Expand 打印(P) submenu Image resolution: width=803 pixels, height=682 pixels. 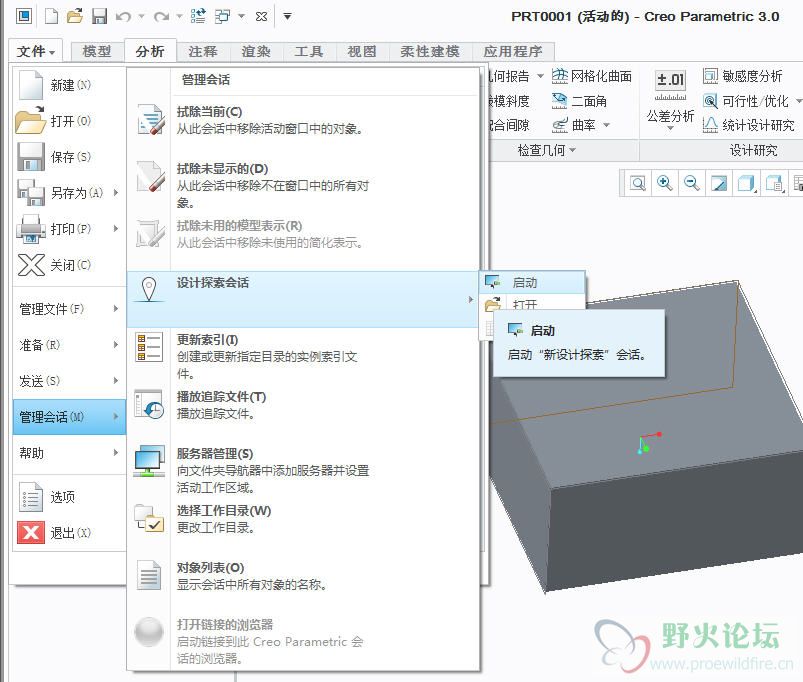[69, 228]
